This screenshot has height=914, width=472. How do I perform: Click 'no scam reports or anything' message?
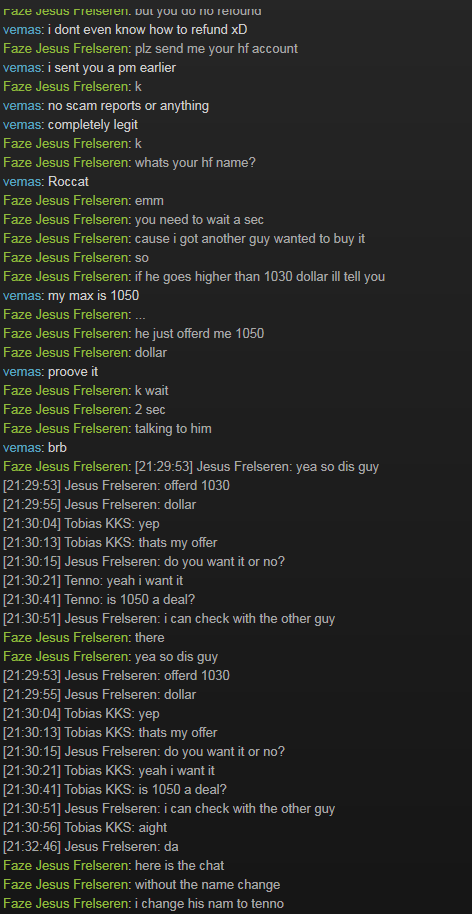click(128, 106)
